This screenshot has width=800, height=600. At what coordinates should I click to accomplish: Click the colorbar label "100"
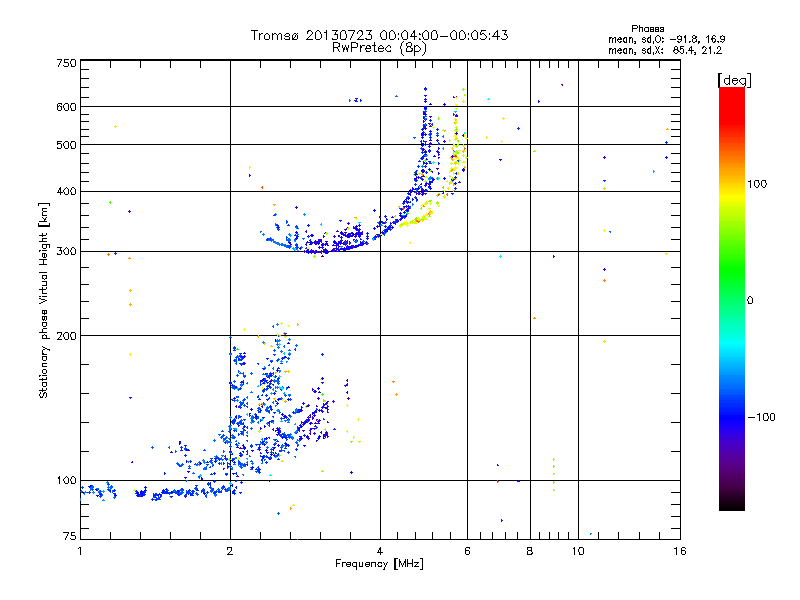(757, 184)
